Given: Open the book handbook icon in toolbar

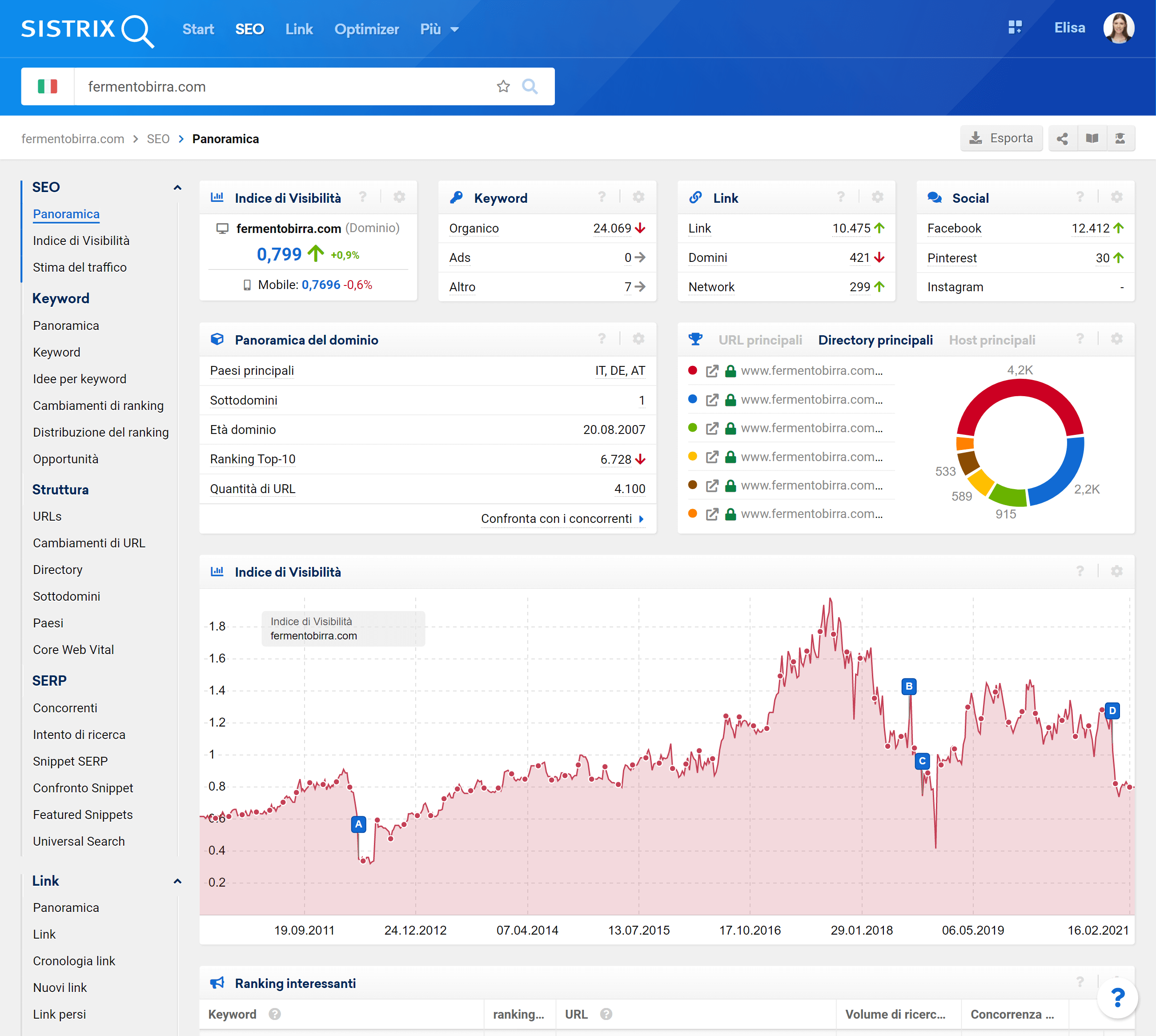Looking at the screenshot, I should (1092, 138).
